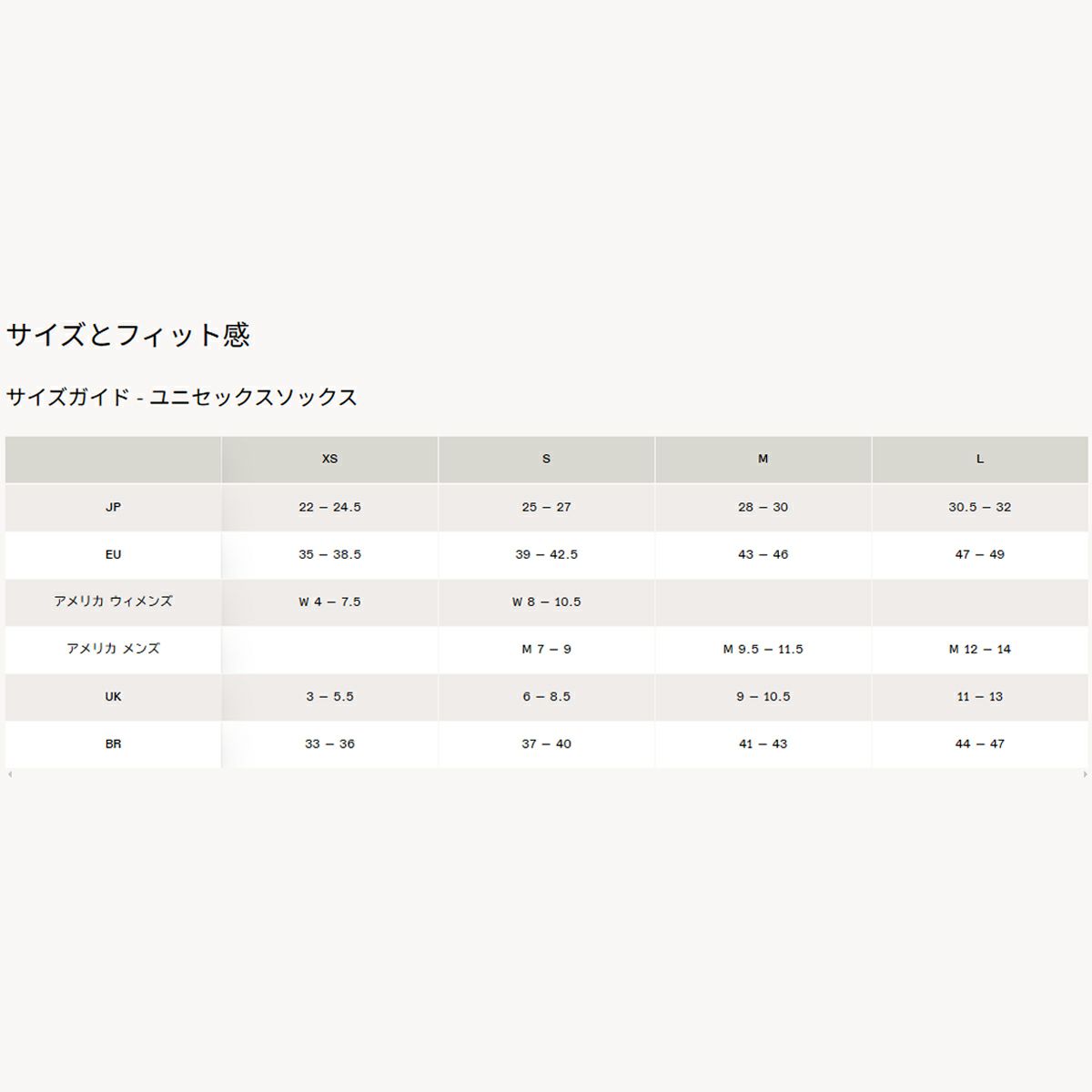Click the アメリカ ウィメンズ row label
The width and height of the screenshot is (1092, 1092).
pyautogui.click(x=113, y=602)
